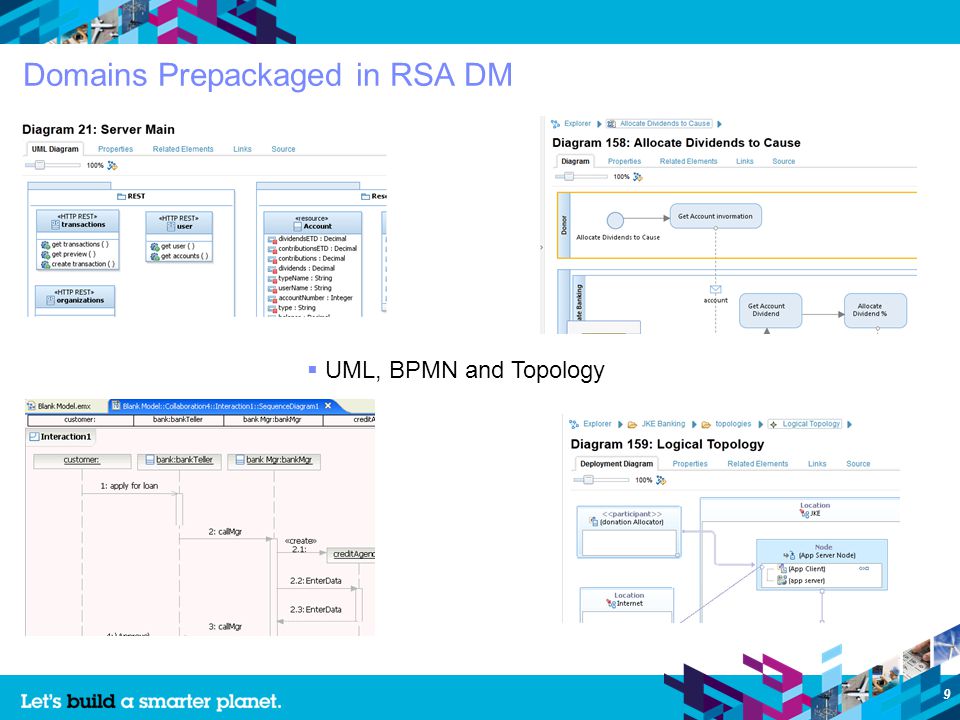Screen dimensions: 960x720
Task: Click the 2.2:EnterData message
Action: tap(316, 580)
